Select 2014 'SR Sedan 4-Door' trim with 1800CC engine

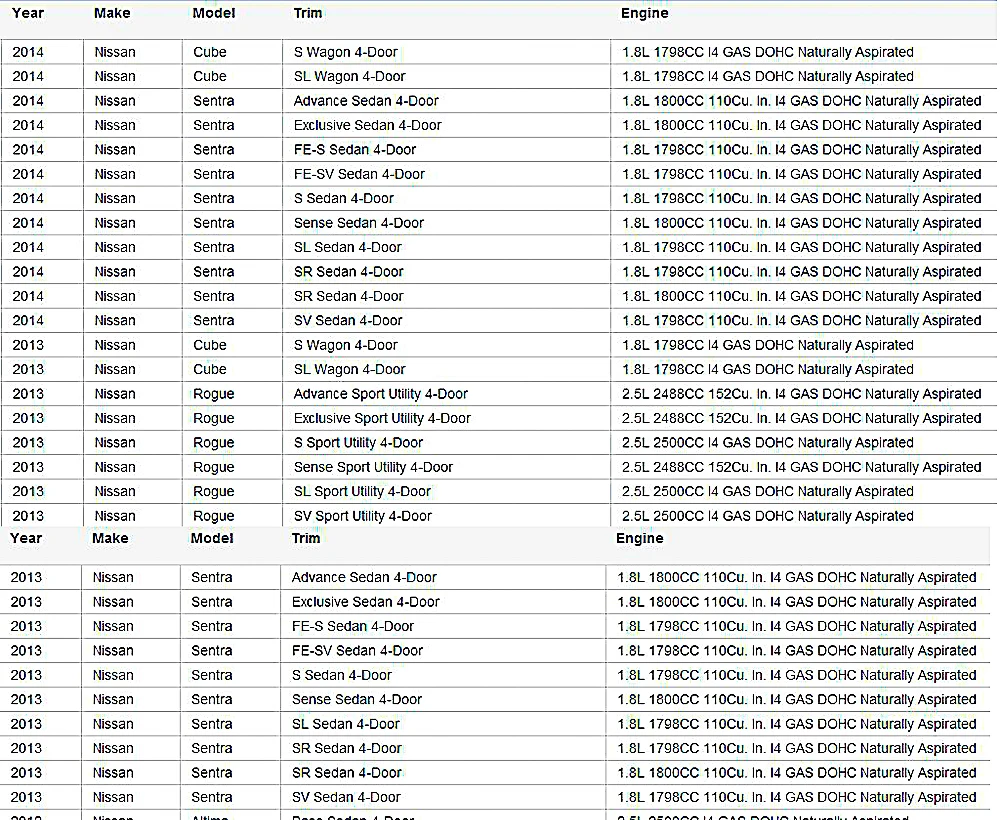(x=348, y=297)
